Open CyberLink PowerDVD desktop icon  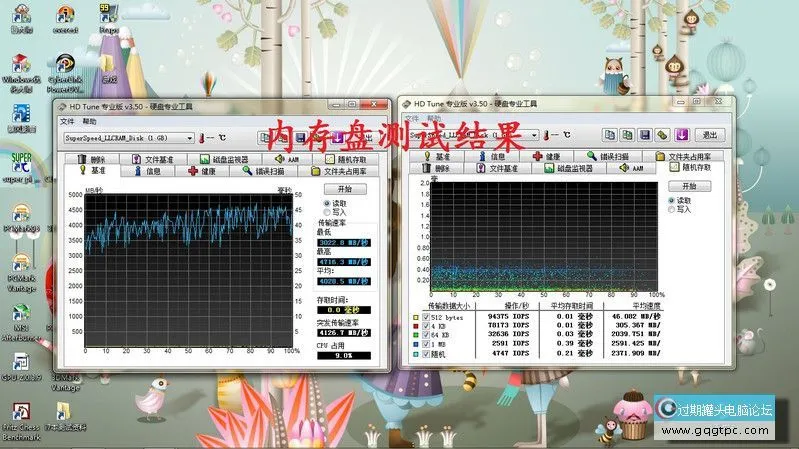65,74
